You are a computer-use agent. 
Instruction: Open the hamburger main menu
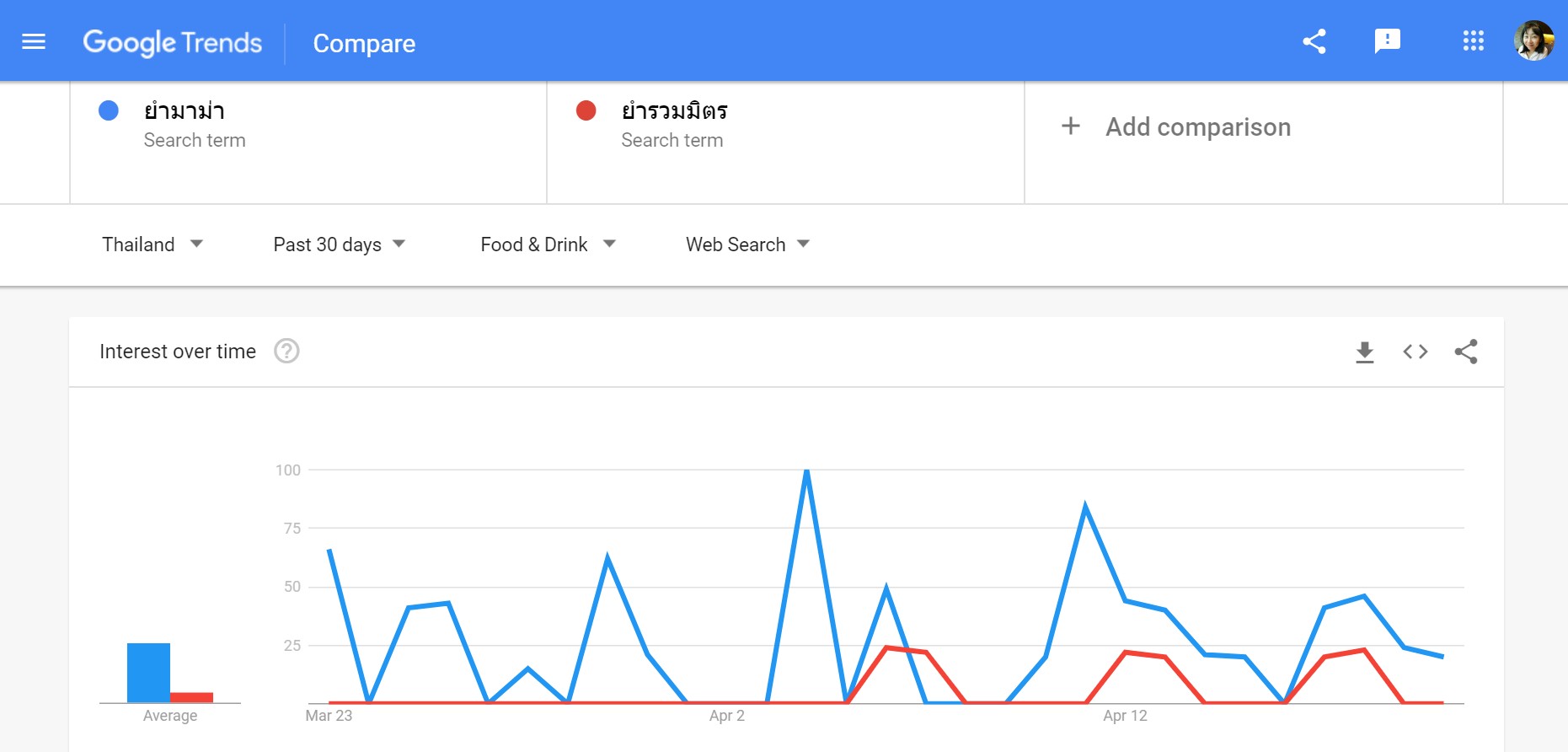pyautogui.click(x=34, y=41)
